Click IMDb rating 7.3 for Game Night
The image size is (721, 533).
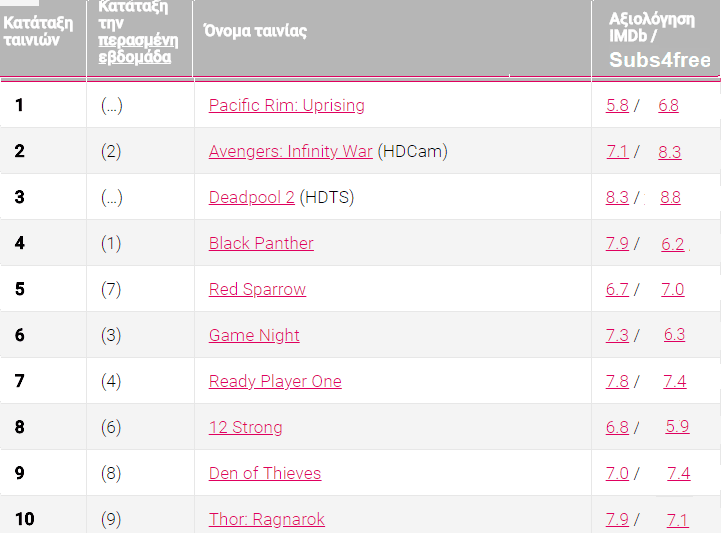tap(617, 335)
